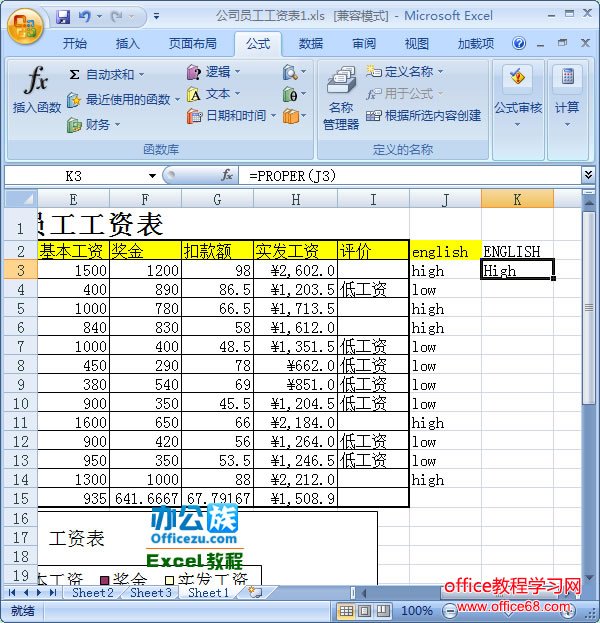Expand Financial (财务) dropdown arrow
The width and height of the screenshot is (600, 623).
coord(118,125)
